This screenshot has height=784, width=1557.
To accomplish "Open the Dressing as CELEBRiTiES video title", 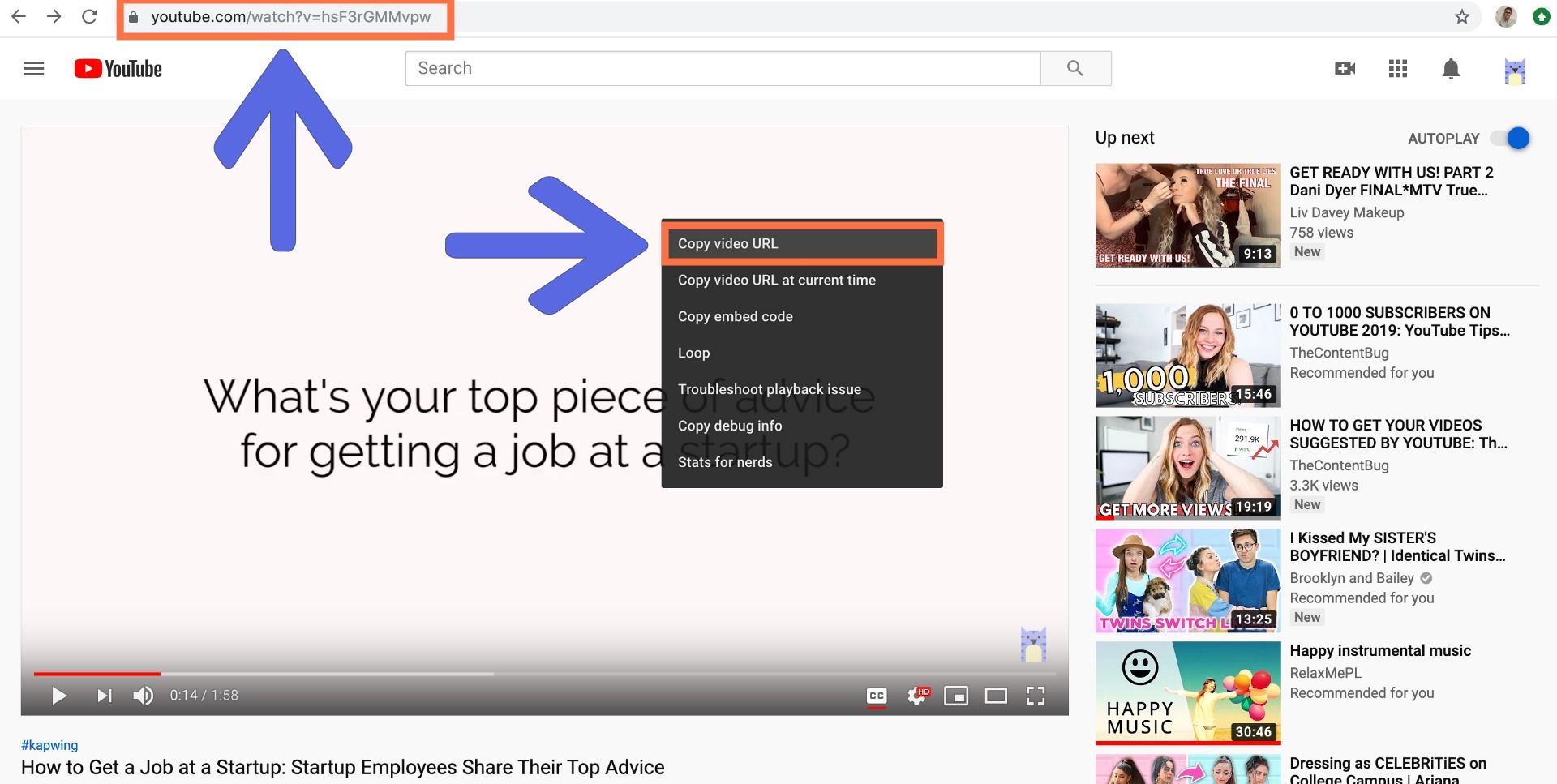I will click(1388, 771).
